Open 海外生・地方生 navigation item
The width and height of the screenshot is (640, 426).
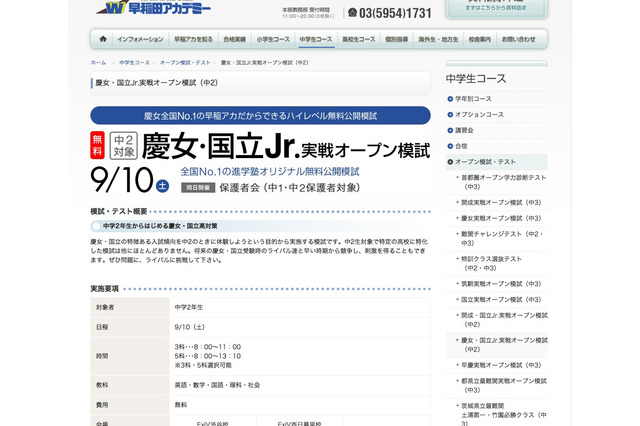(x=438, y=40)
